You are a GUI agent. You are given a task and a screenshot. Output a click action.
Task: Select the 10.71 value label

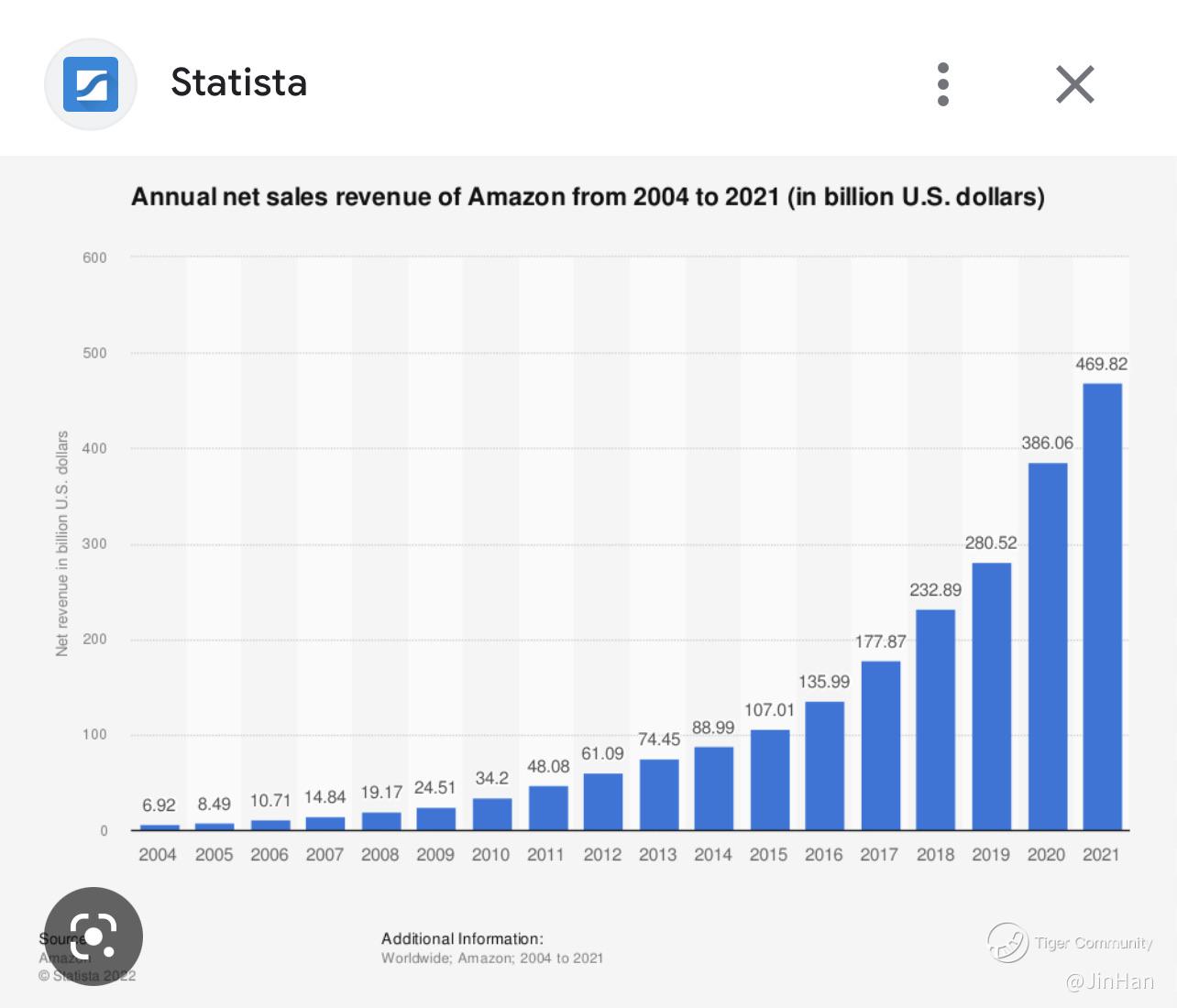pyautogui.click(x=269, y=801)
